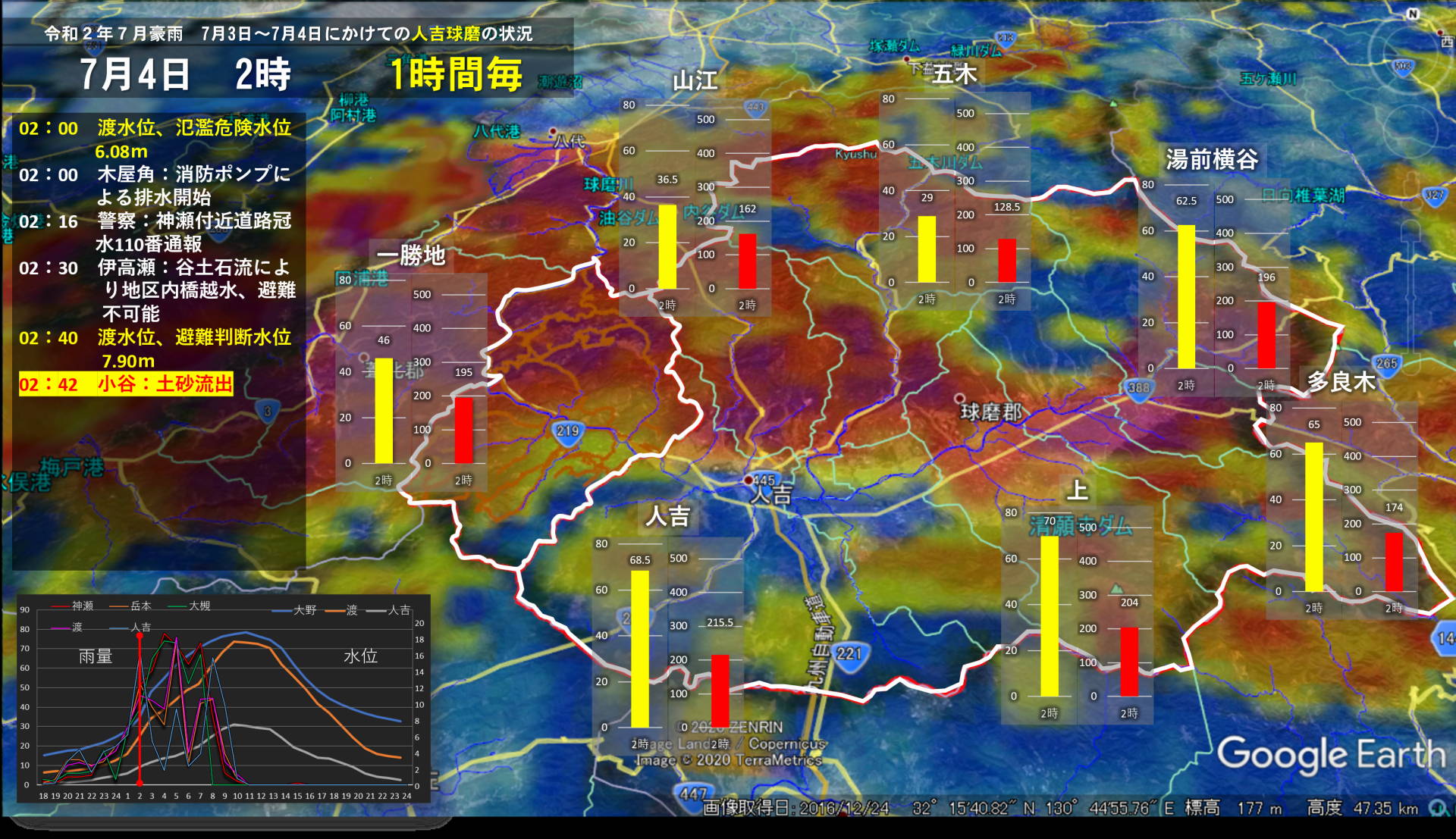Click the red 174 bar at 多良木
Viewport: 1456px width, 839px height.
click(1394, 562)
